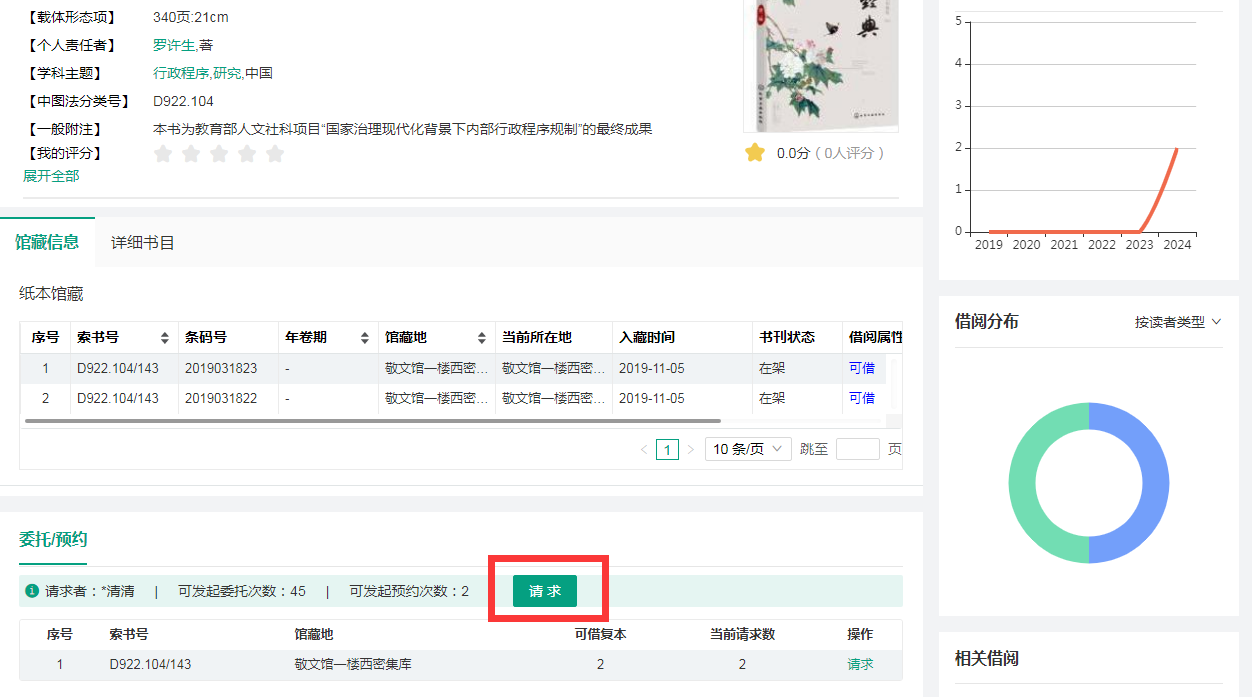This screenshot has width=1252, height=697.
Task: Open the 10 条/页 page size dropdown
Action: tap(748, 450)
